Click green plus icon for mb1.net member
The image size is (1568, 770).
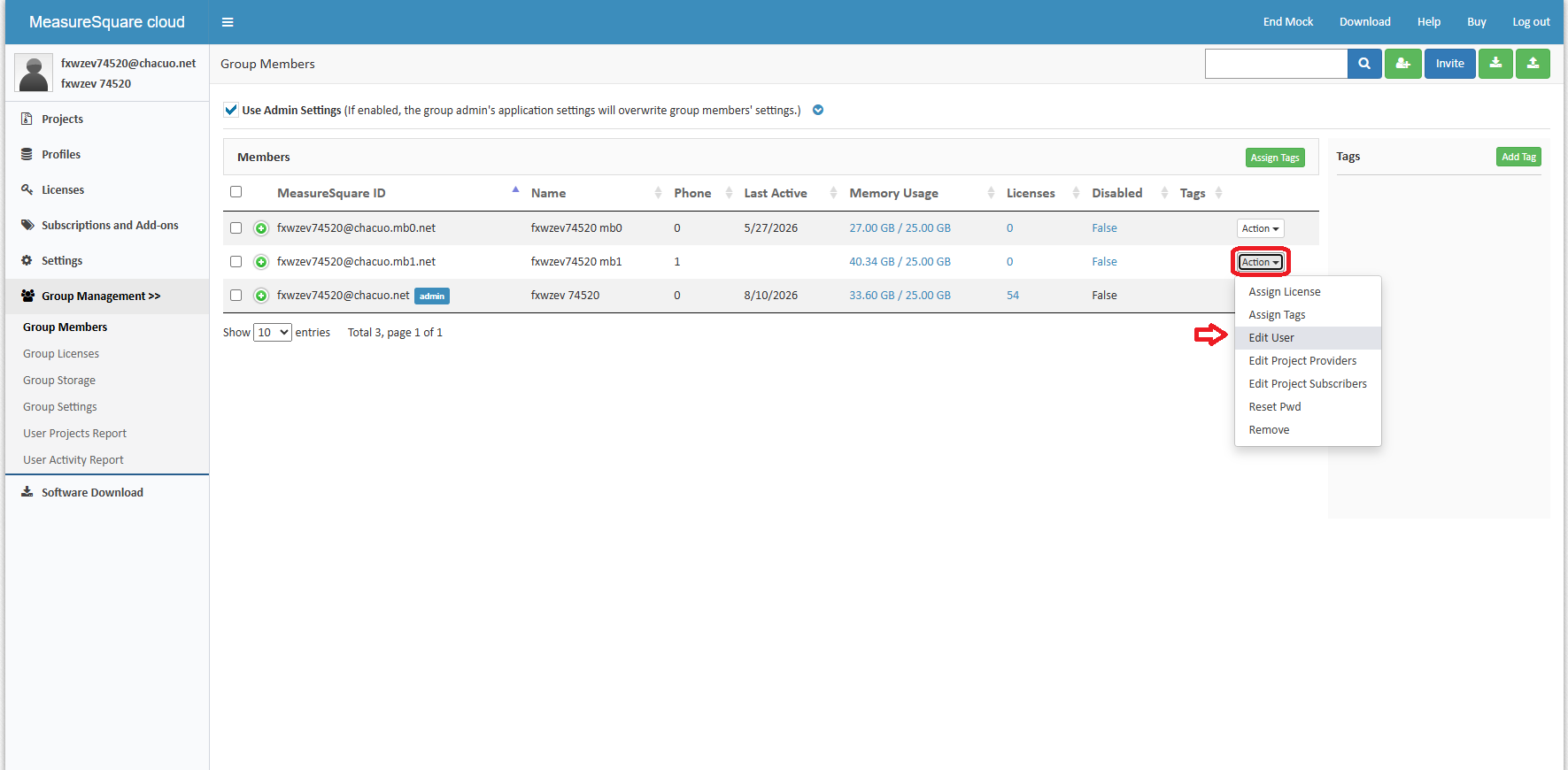coord(261,262)
